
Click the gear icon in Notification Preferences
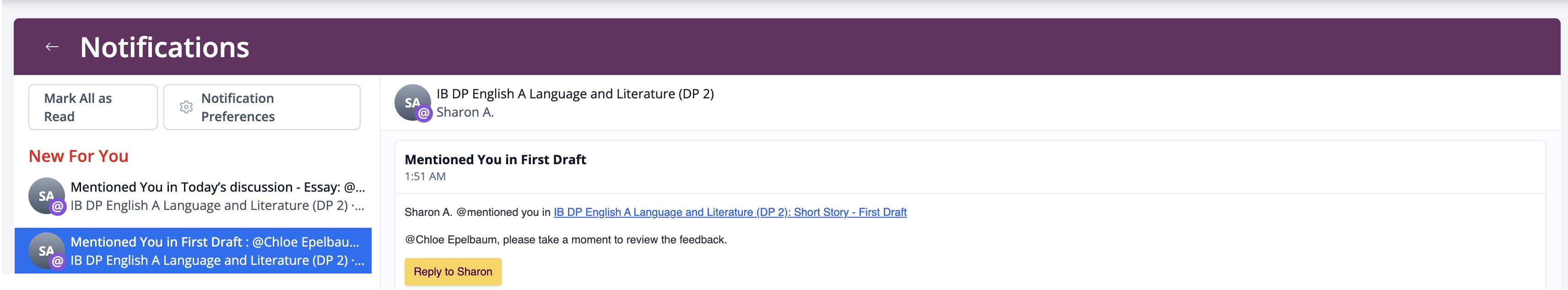[x=186, y=107]
